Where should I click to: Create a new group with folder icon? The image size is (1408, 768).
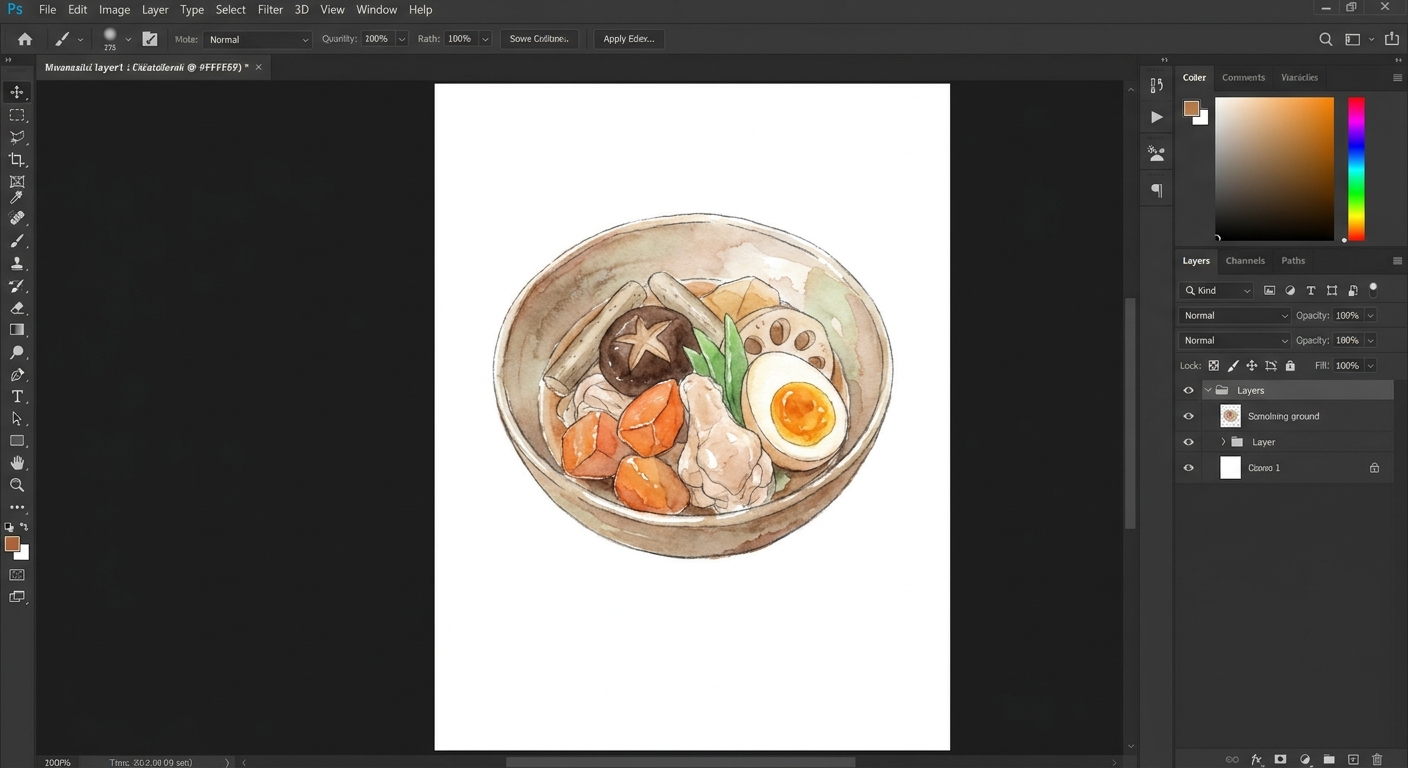(1329, 760)
